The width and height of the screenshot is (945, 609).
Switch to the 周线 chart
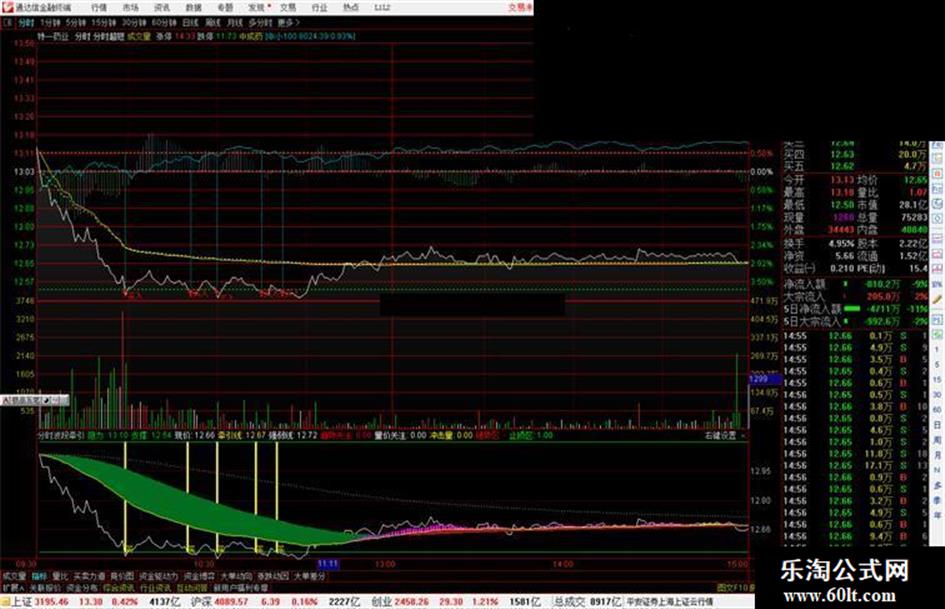pyautogui.click(x=213, y=23)
